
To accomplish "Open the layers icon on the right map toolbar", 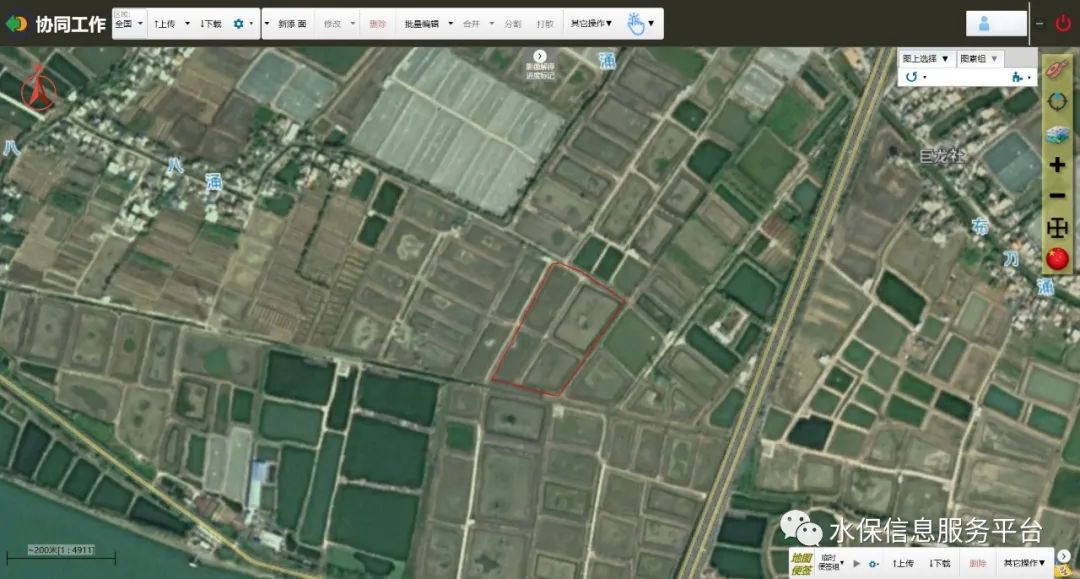I will [1057, 131].
